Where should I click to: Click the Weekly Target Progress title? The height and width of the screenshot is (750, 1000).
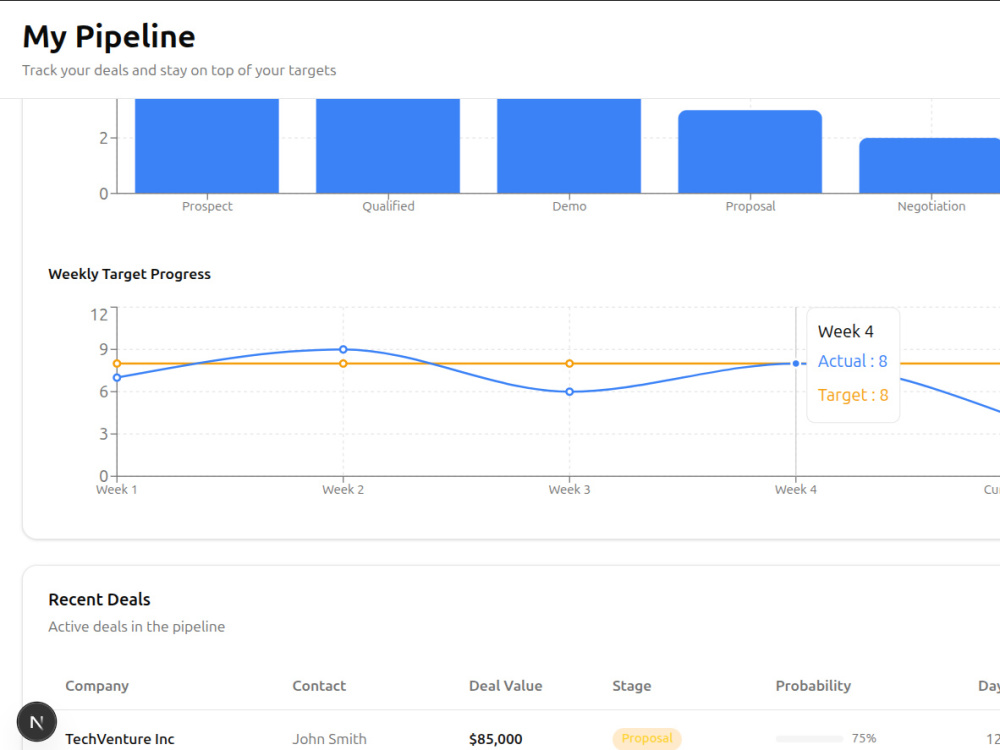click(x=129, y=274)
